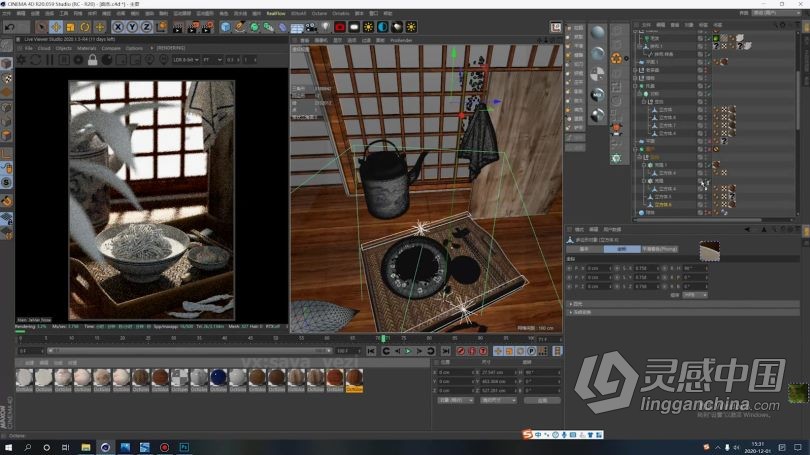810x455 pixels.
Task: Activate the Scale tool
Action: pos(71,27)
